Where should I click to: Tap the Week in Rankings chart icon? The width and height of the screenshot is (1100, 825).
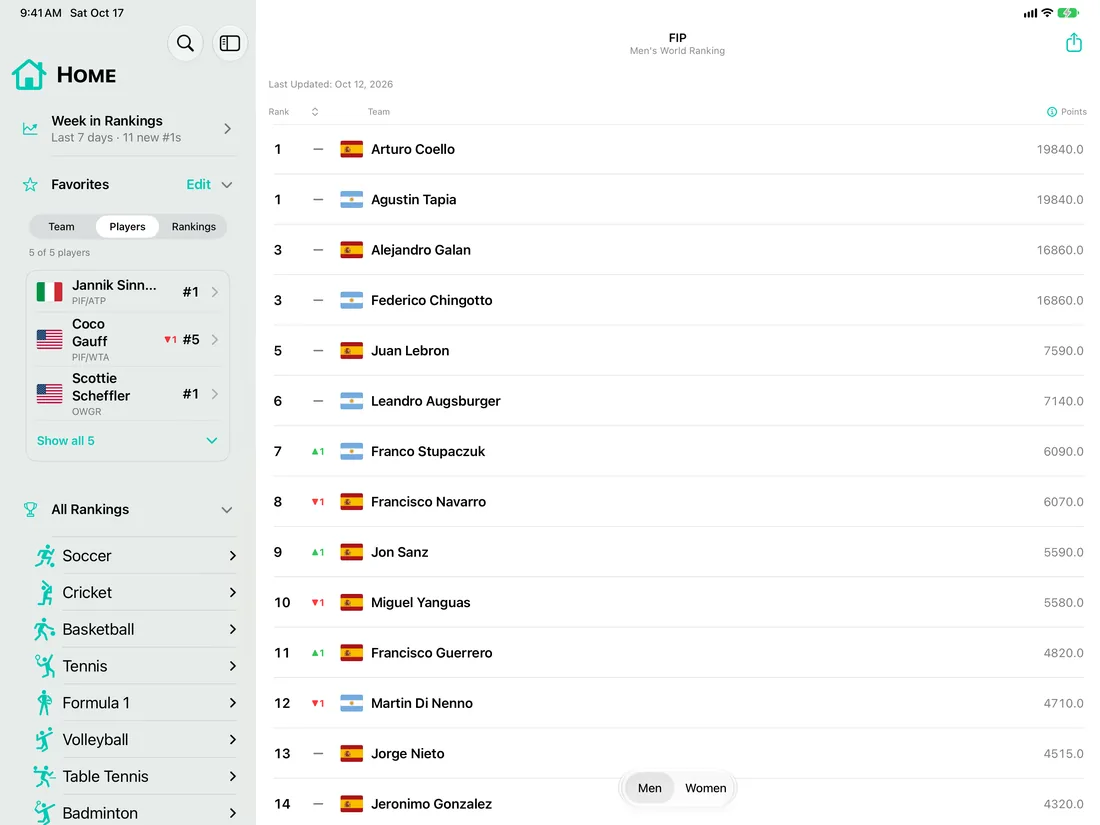tap(30, 129)
